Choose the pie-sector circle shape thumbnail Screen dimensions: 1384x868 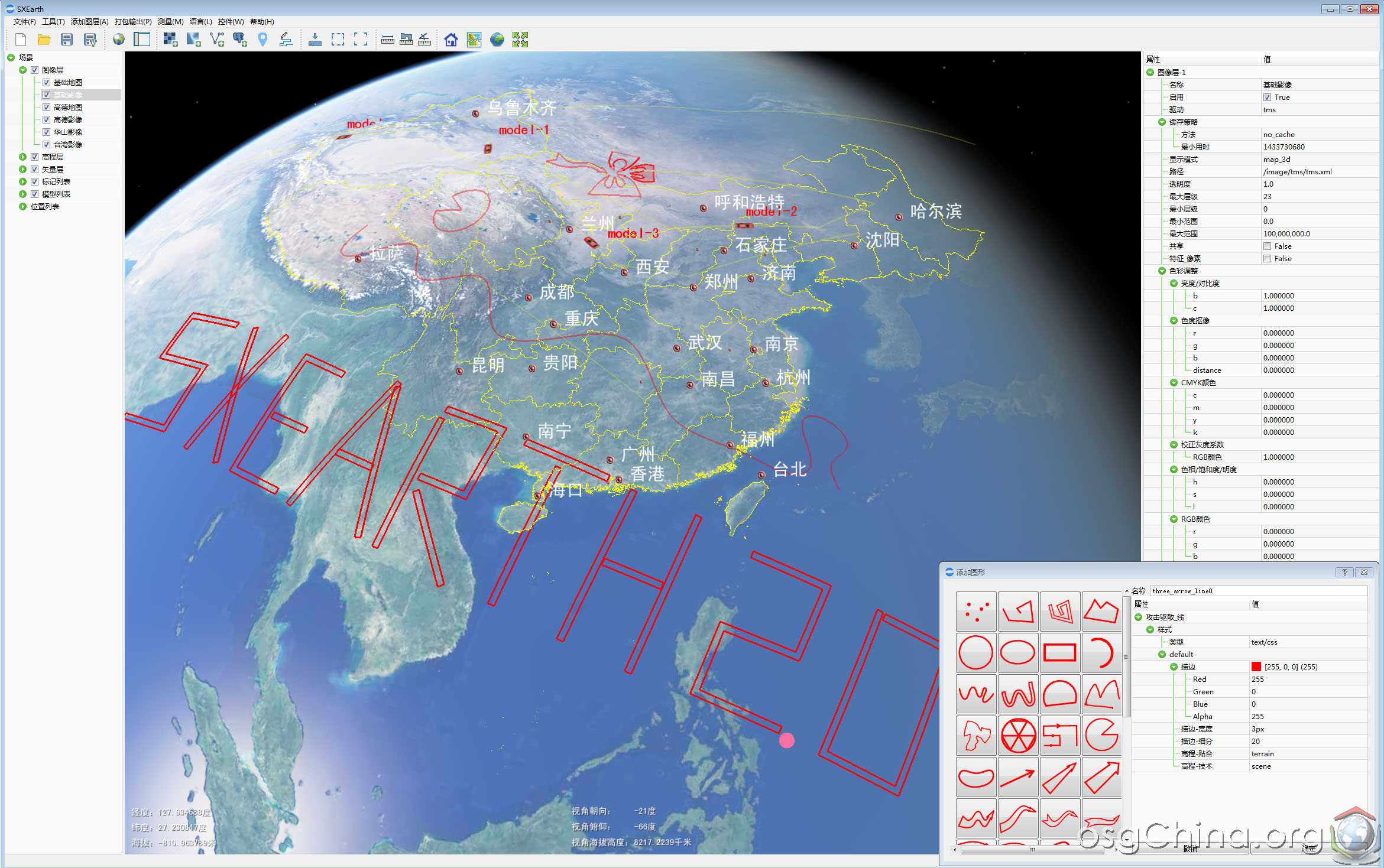point(1102,736)
